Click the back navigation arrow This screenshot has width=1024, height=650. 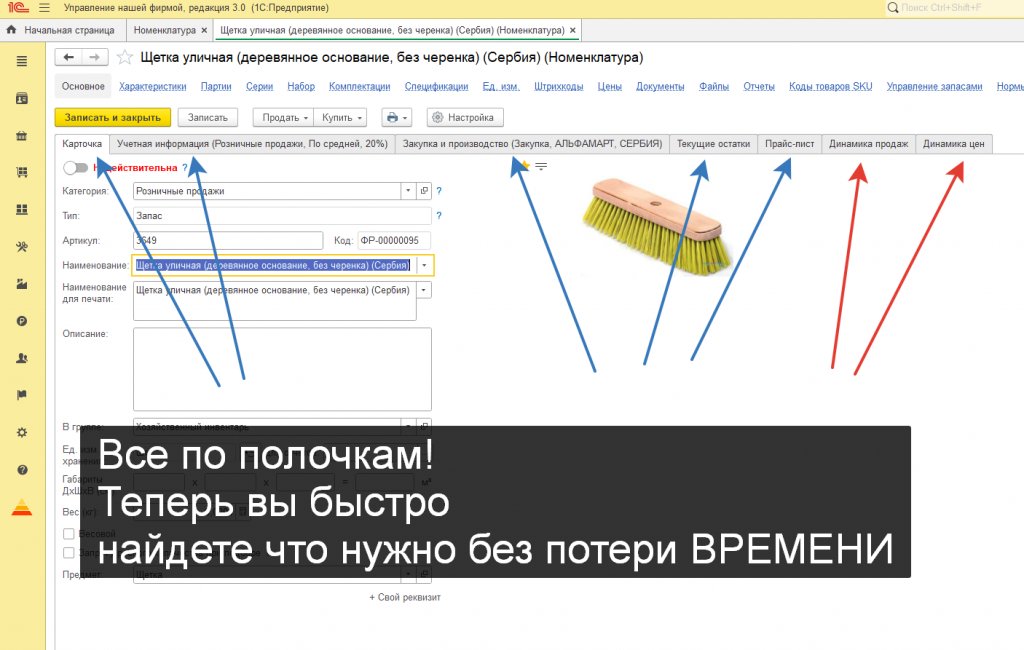pos(69,57)
